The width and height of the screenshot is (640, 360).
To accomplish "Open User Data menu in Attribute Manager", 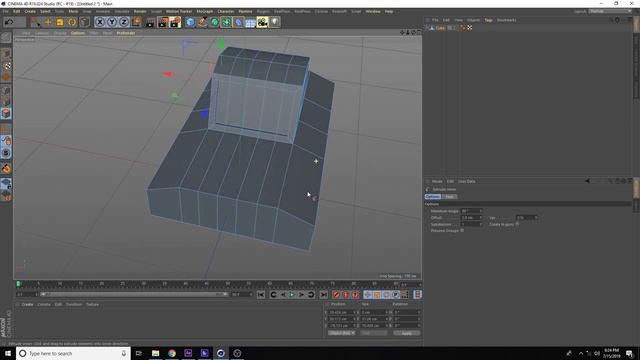I will click(x=467, y=181).
